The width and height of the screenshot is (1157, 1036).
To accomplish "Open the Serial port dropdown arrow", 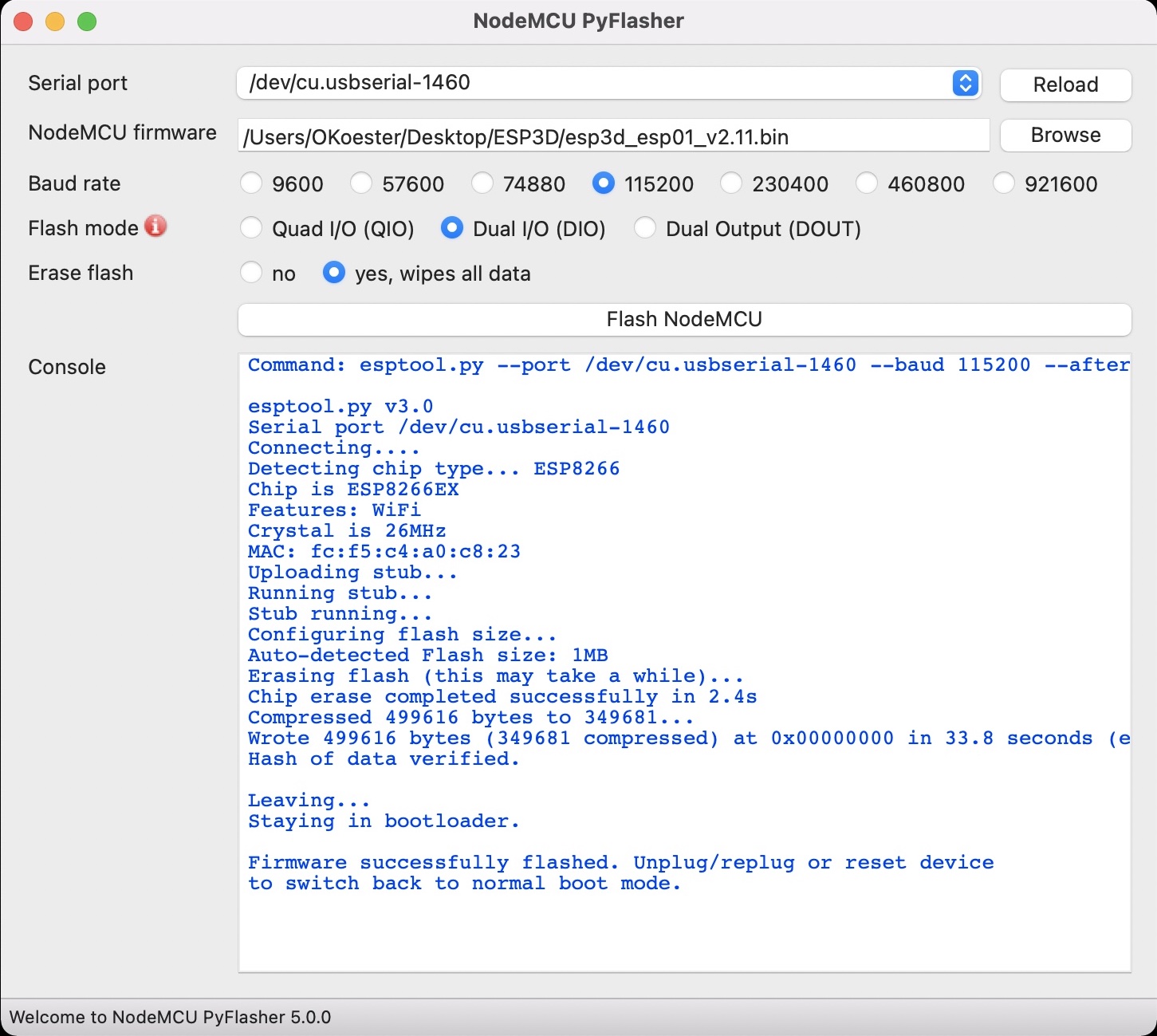I will (965, 83).
